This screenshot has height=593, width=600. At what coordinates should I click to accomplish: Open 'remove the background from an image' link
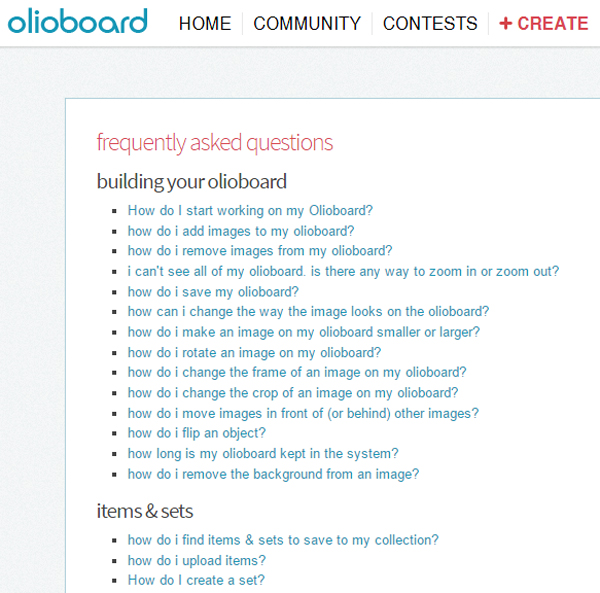point(274,475)
